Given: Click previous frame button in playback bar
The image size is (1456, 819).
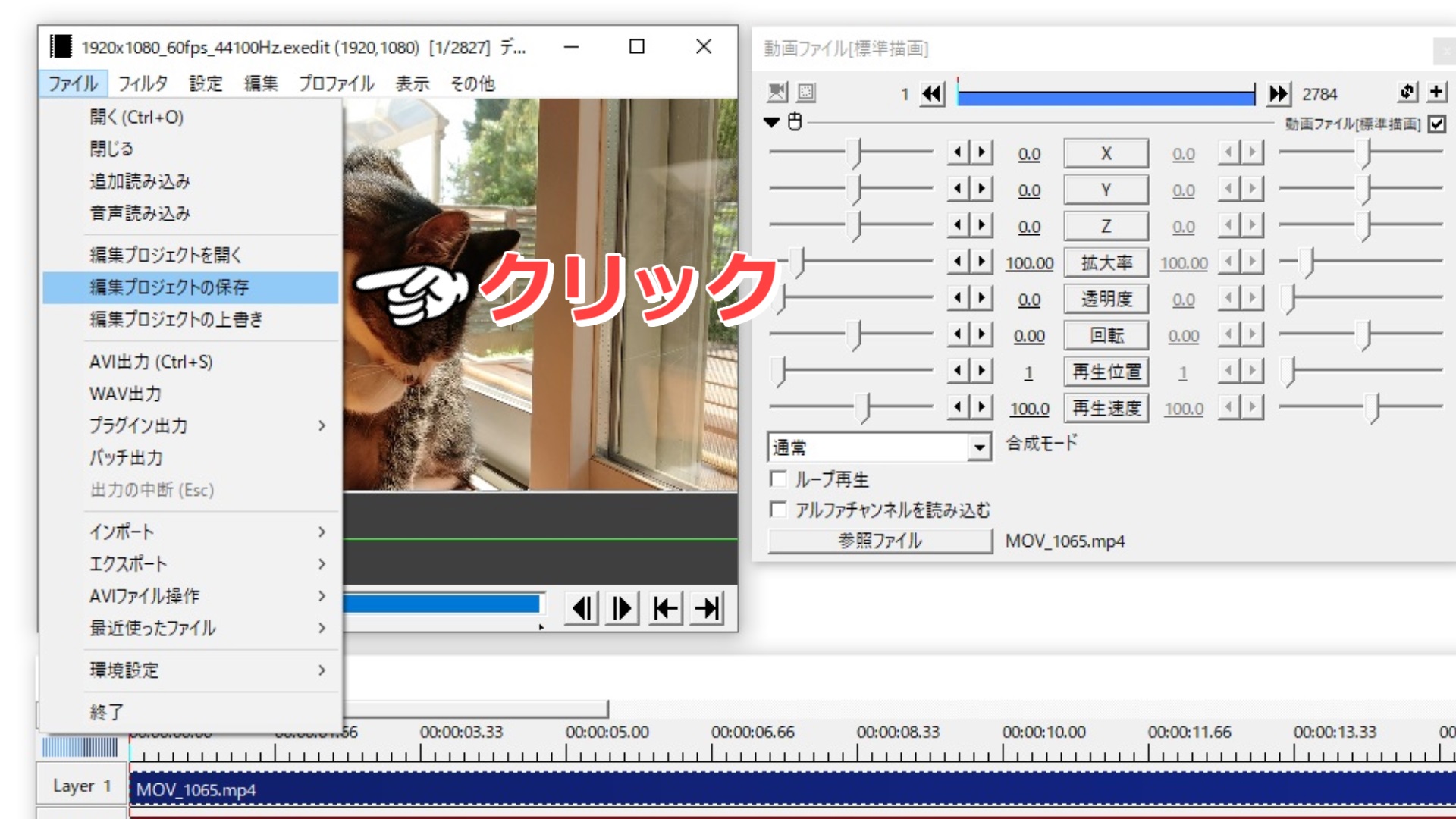Looking at the screenshot, I should [x=582, y=608].
